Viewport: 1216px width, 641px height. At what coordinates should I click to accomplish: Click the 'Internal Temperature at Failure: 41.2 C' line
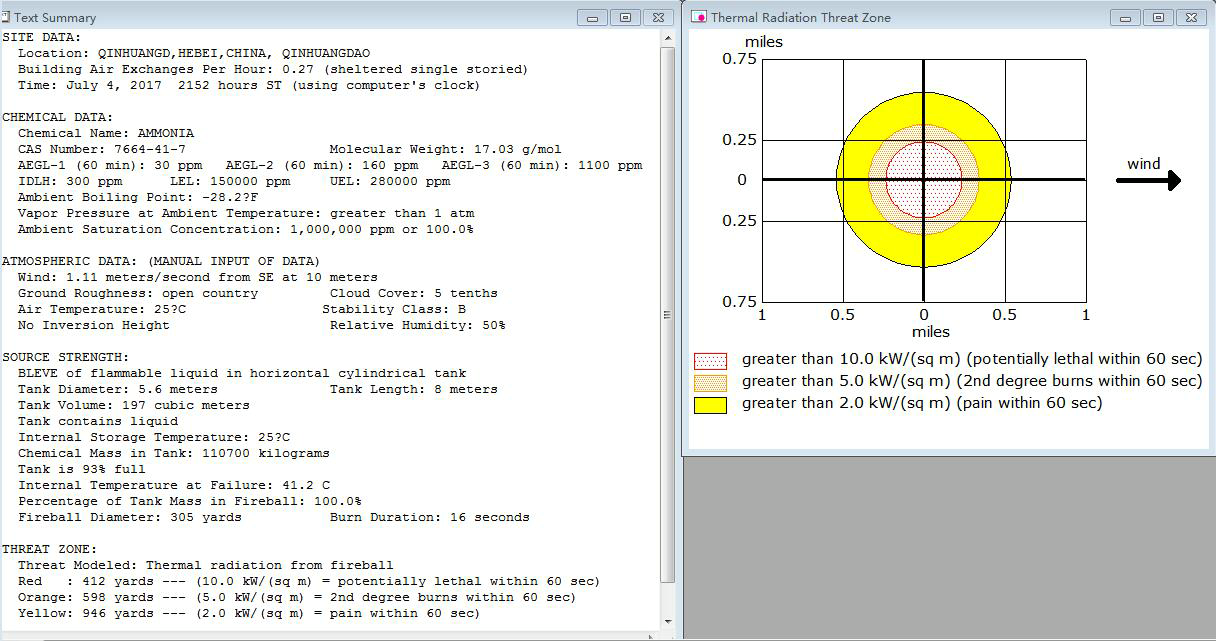[174, 485]
